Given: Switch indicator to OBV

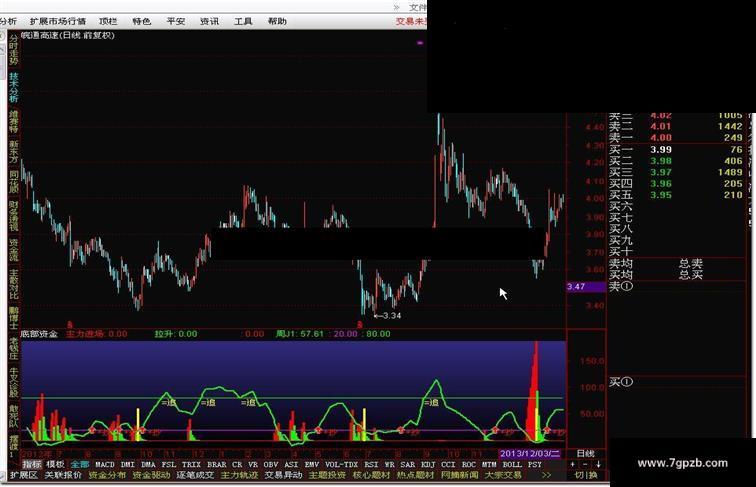Looking at the screenshot, I should [x=271, y=464].
